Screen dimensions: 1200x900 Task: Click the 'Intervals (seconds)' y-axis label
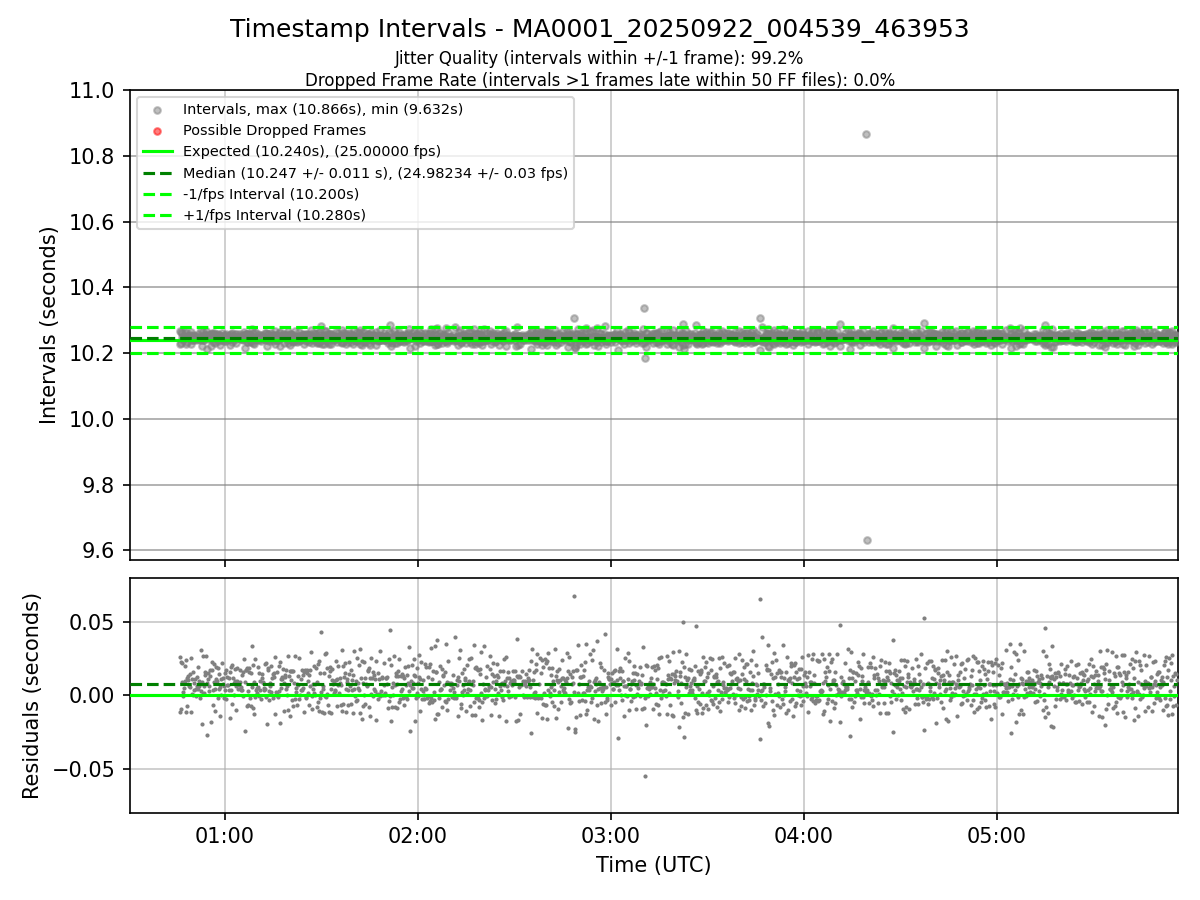(49, 325)
